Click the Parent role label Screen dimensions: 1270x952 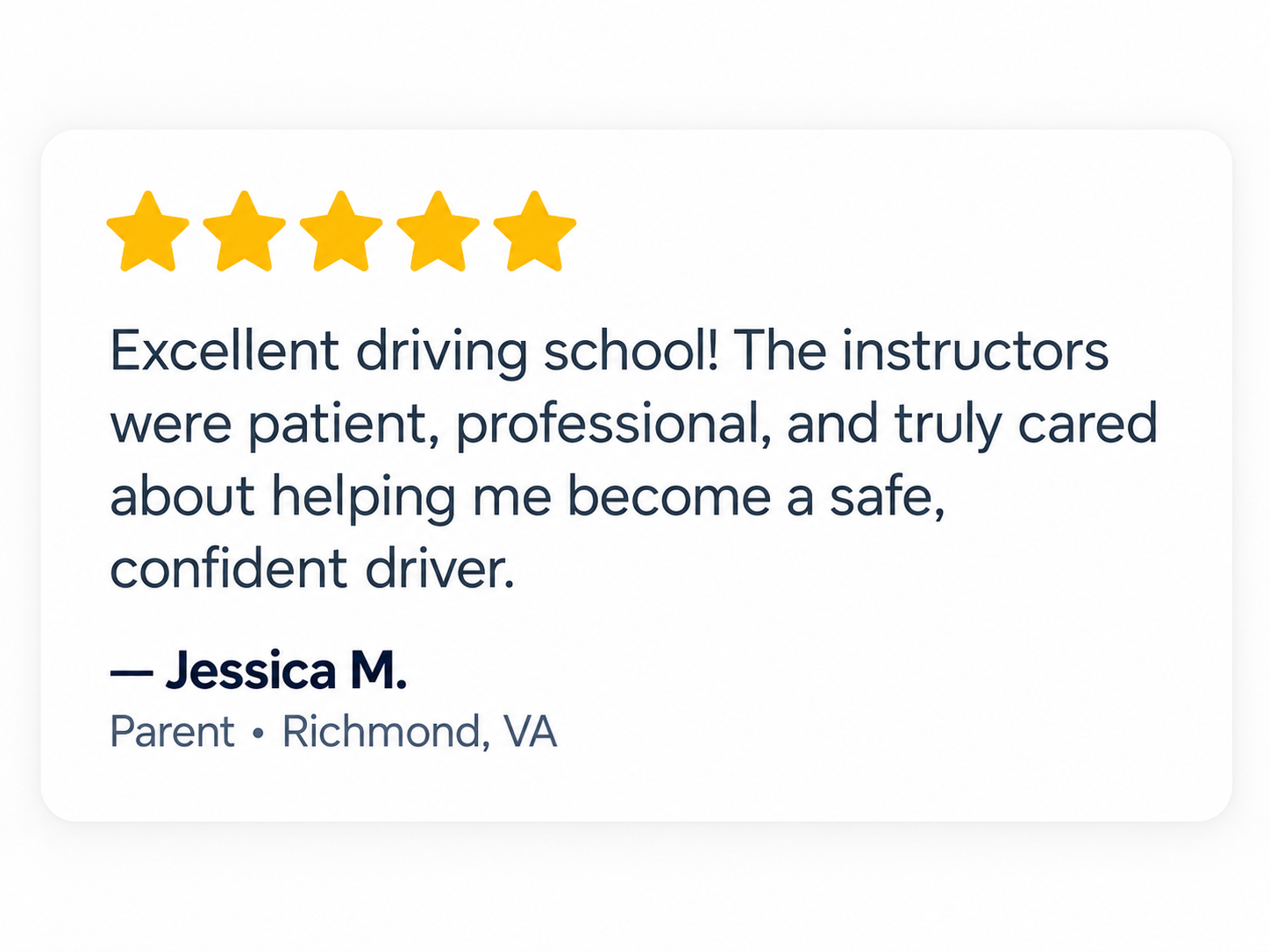click(x=173, y=731)
